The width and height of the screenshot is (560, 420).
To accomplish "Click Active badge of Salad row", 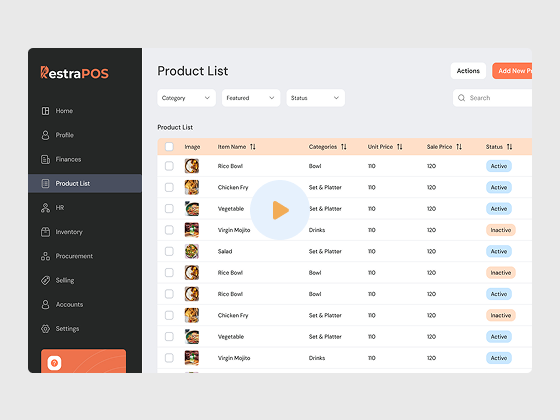I will click(x=499, y=251).
